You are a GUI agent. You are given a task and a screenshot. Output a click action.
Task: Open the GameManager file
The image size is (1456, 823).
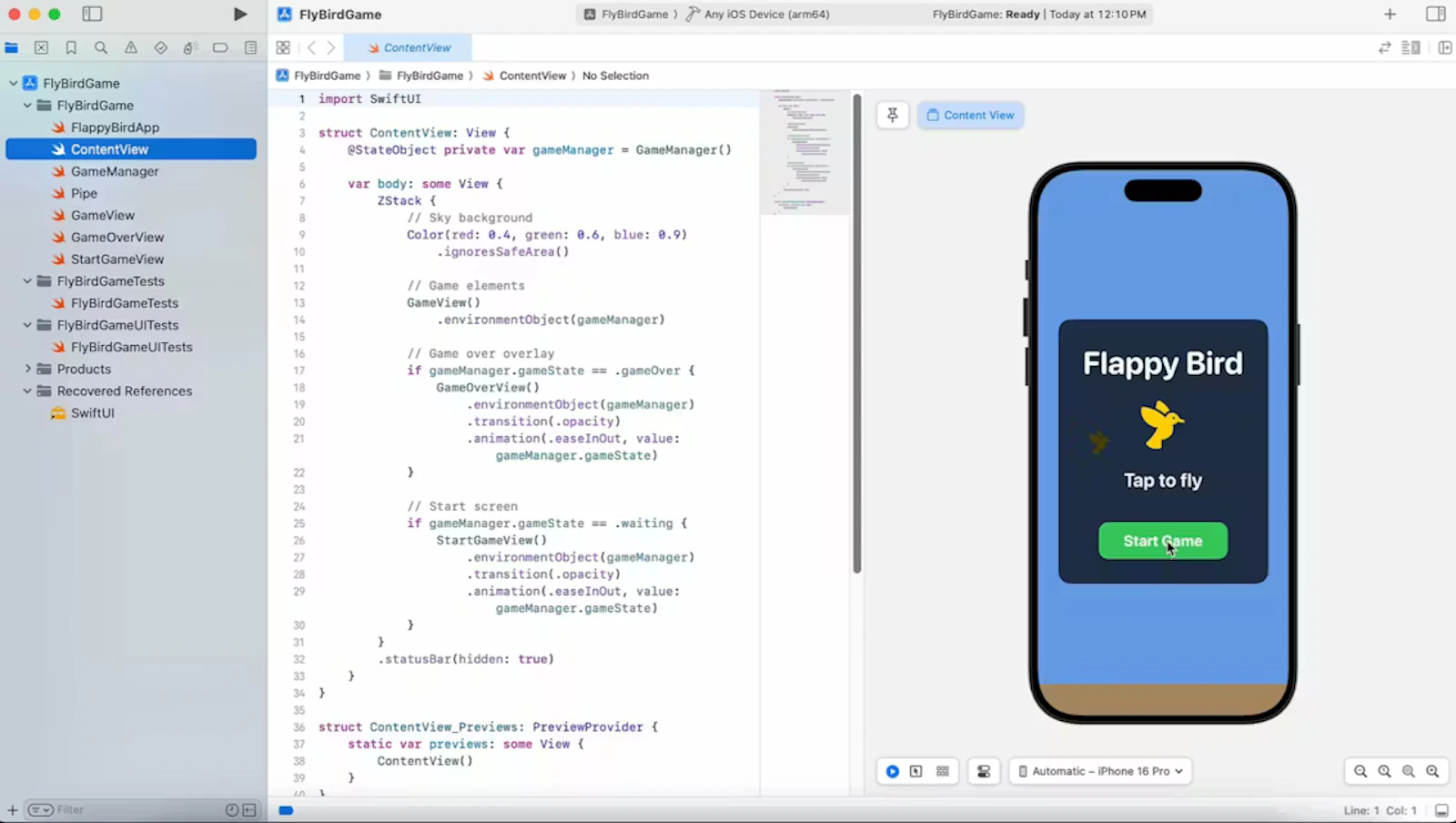coord(115,171)
